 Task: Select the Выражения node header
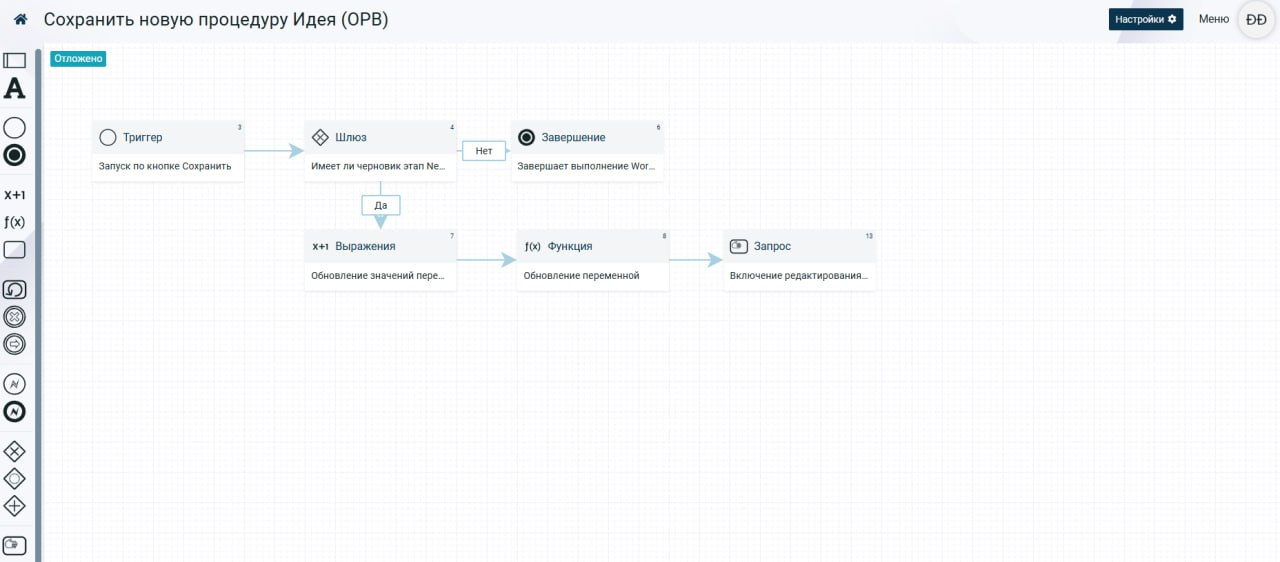click(380, 246)
